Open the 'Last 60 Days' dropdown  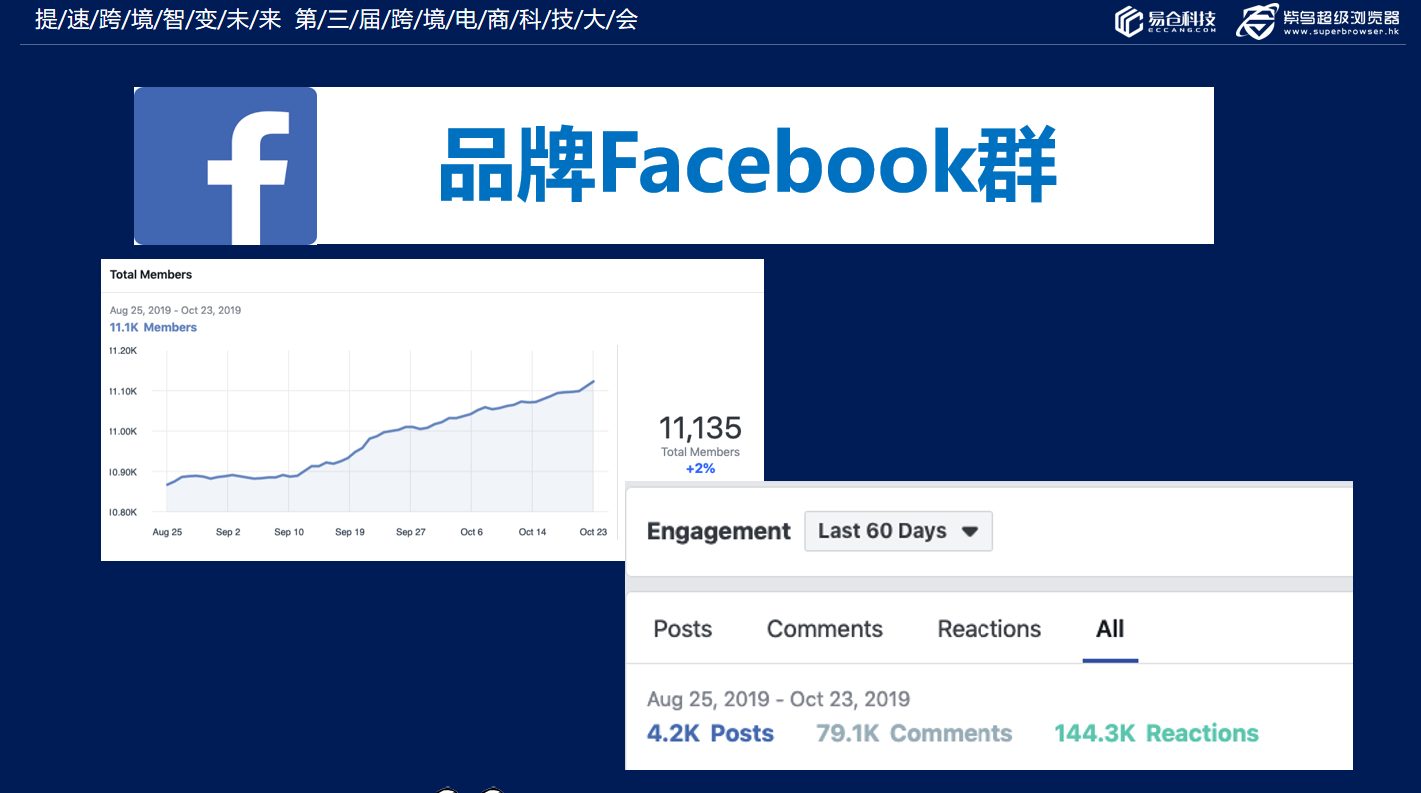897,530
